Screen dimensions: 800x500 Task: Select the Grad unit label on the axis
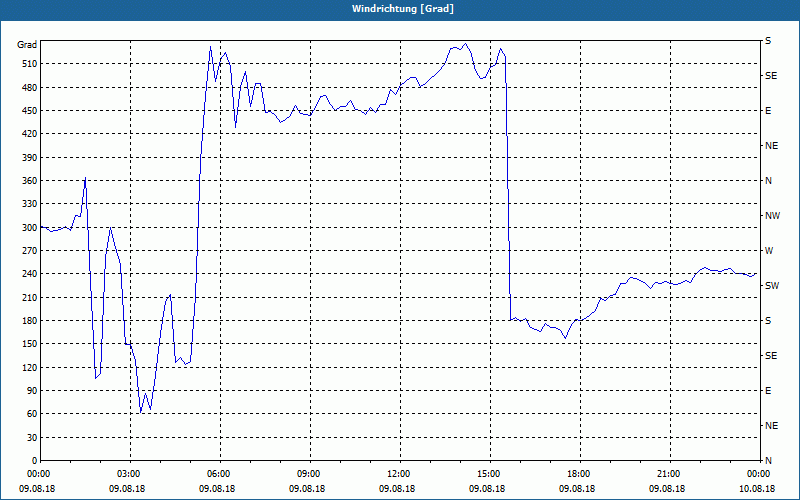27,45
